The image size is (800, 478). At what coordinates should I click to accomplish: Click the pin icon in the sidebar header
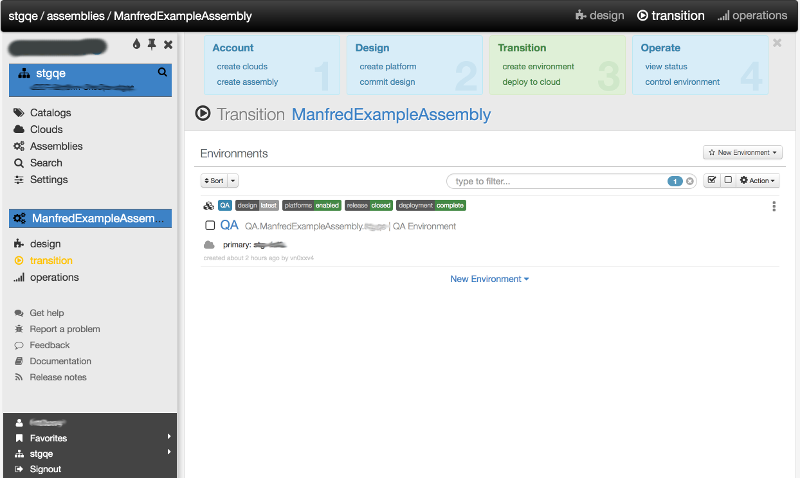(x=152, y=45)
